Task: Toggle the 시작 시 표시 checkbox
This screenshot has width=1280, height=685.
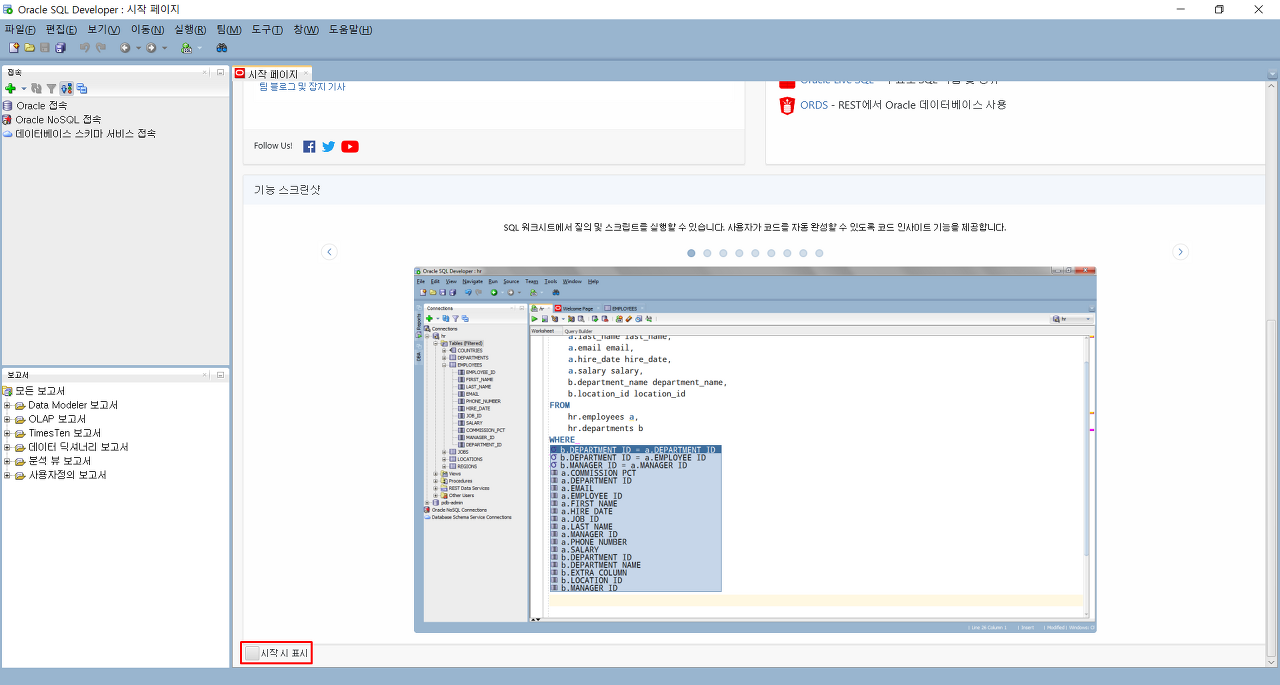Action: coord(252,653)
